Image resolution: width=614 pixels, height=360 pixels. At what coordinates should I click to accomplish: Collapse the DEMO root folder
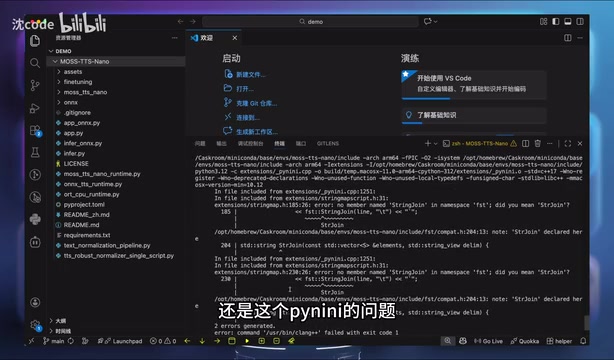coord(51,51)
